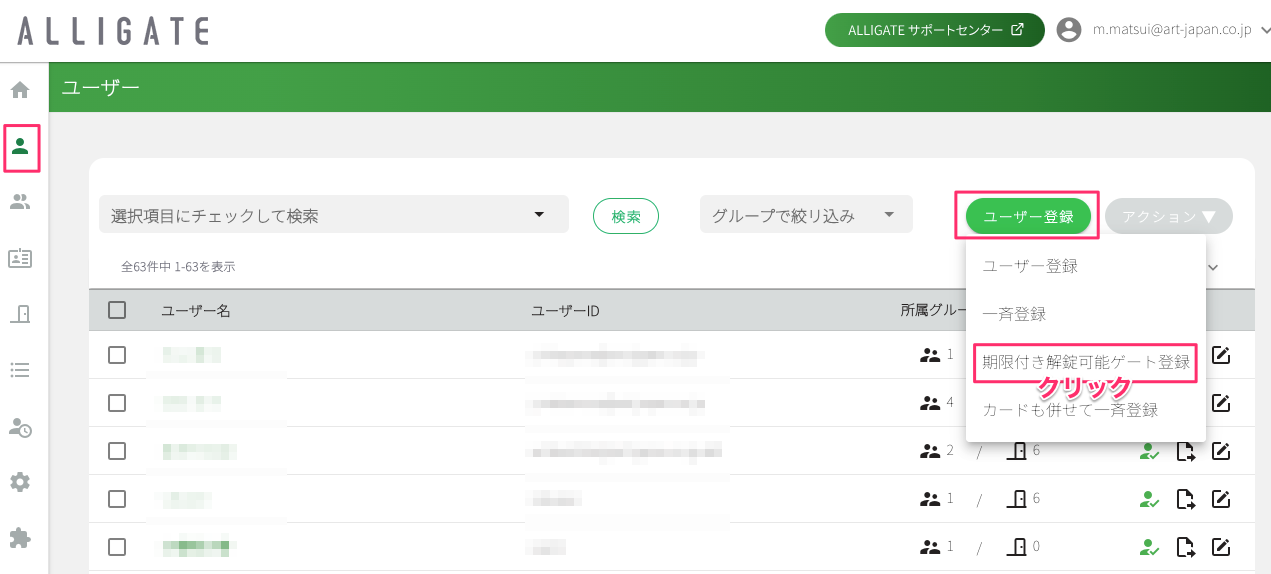Open the home icon in sidebar
This screenshot has height=574, width=1271.
pyautogui.click(x=20, y=90)
